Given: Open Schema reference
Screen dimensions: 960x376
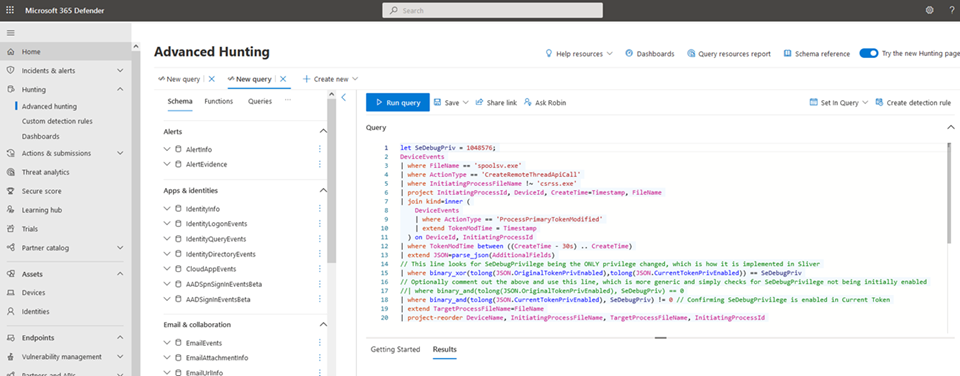Looking at the screenshot, I should pos(817,54).
